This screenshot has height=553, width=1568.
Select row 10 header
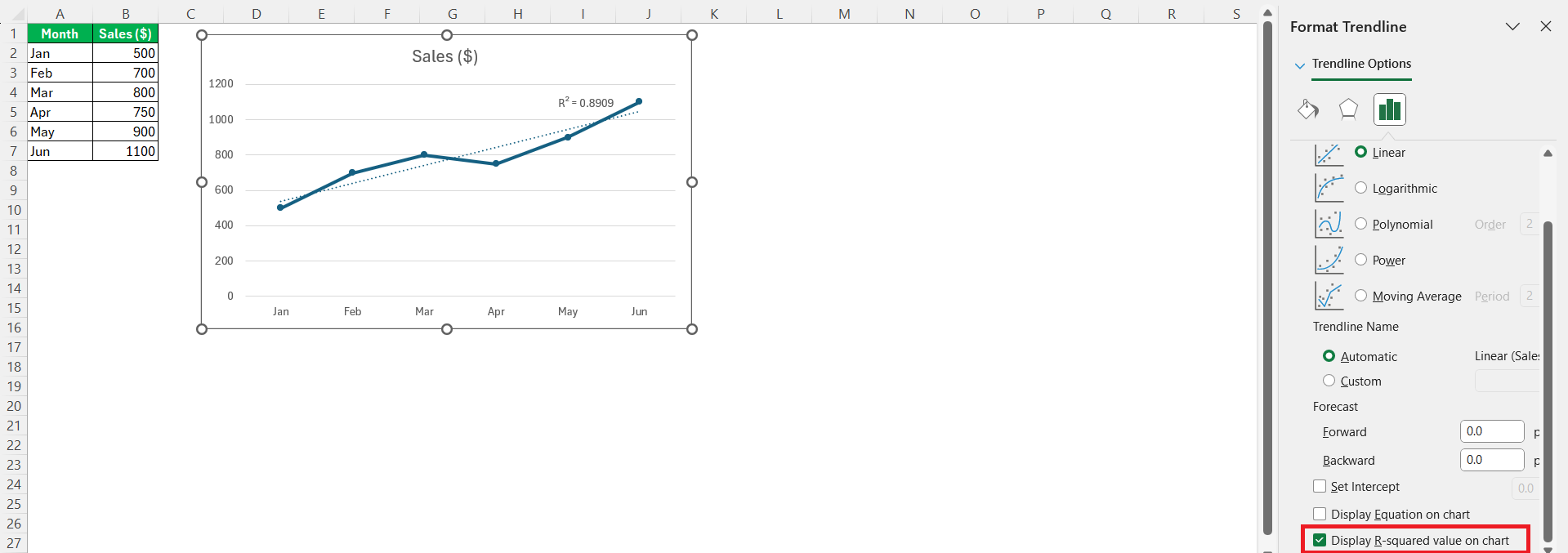(x=14, y=210)
